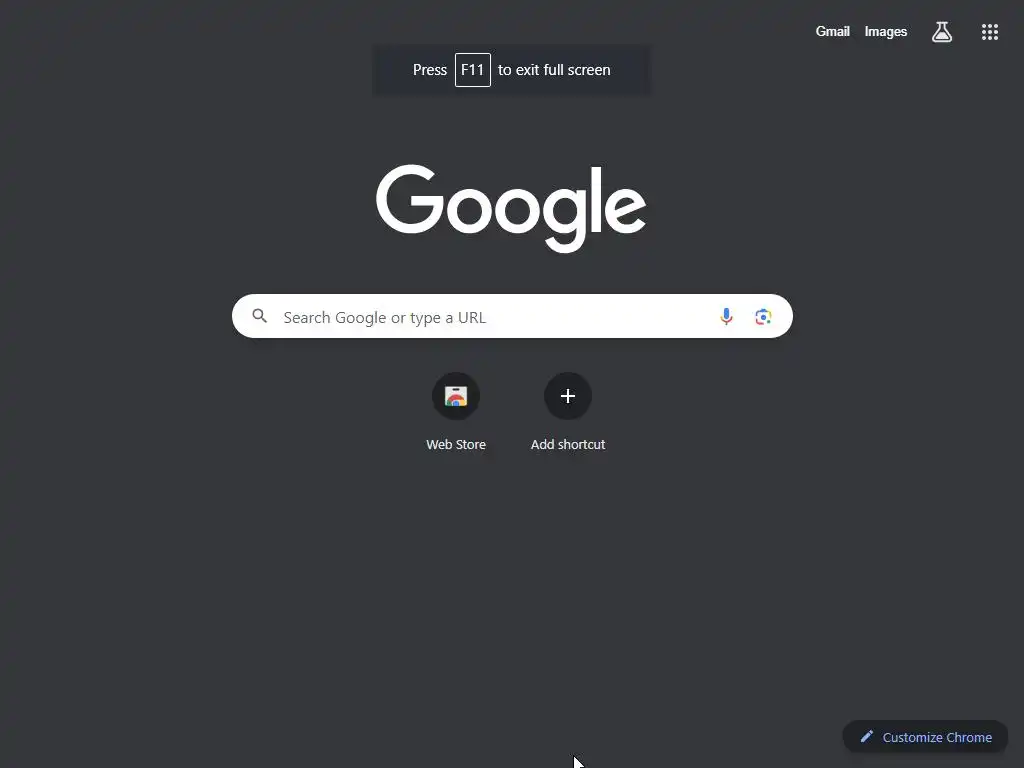Click the magnifying glass in the search box
Screen dimensions: 1024x768
point(259,316)
